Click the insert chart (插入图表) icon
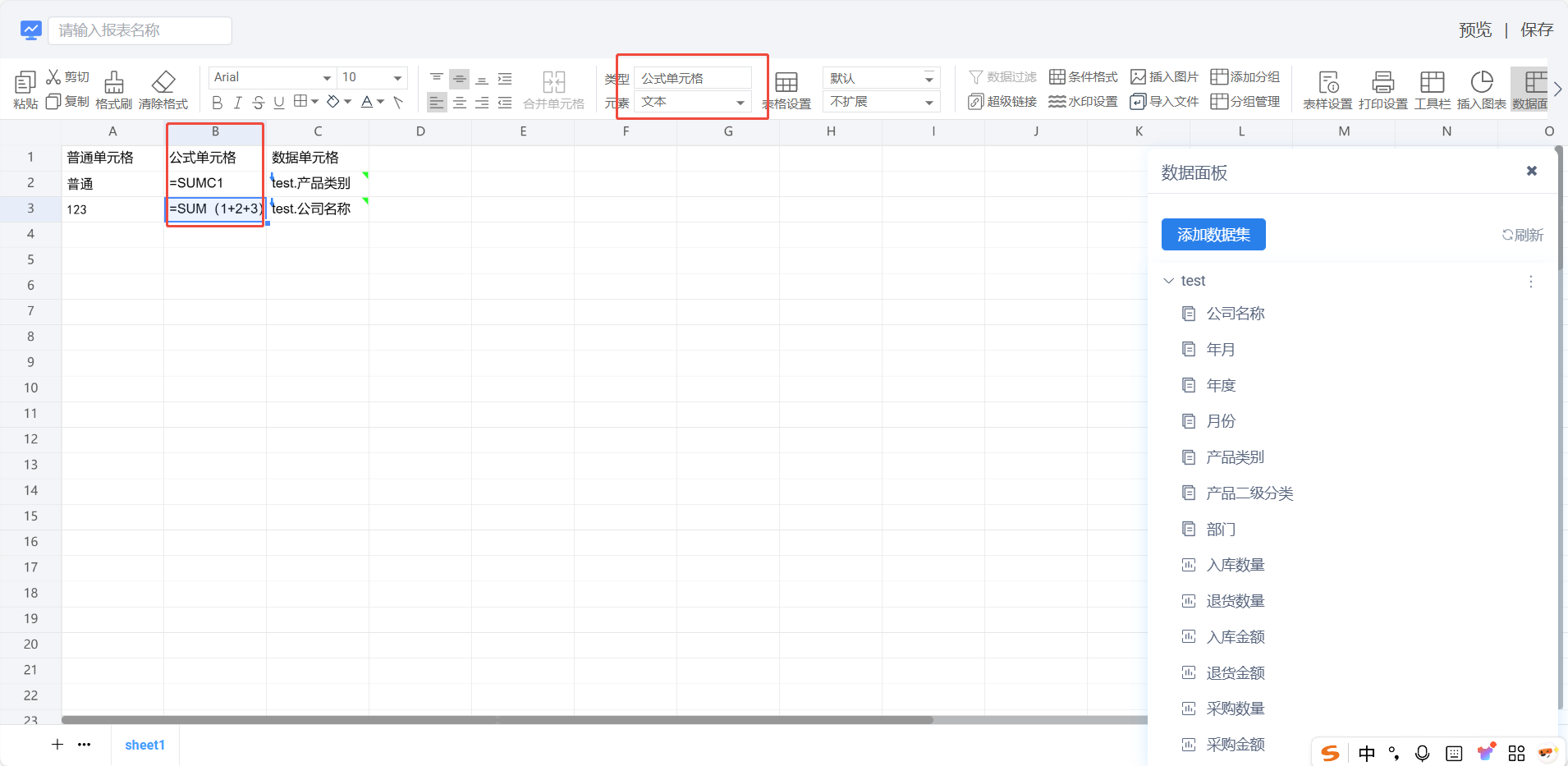The width and height of the screenshot is (1568, 766). coord(1481,82)
